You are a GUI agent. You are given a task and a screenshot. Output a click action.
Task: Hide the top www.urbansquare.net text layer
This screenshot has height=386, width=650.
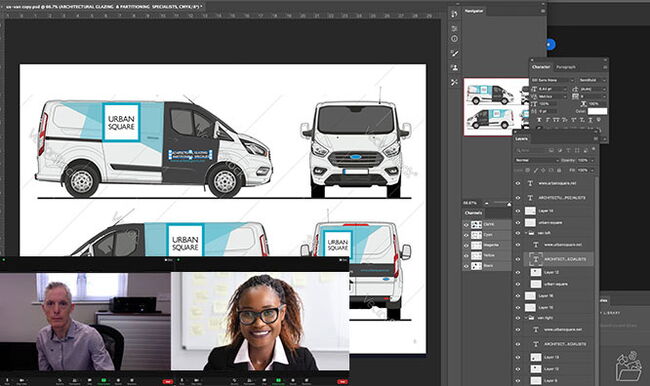coord(518,183)
